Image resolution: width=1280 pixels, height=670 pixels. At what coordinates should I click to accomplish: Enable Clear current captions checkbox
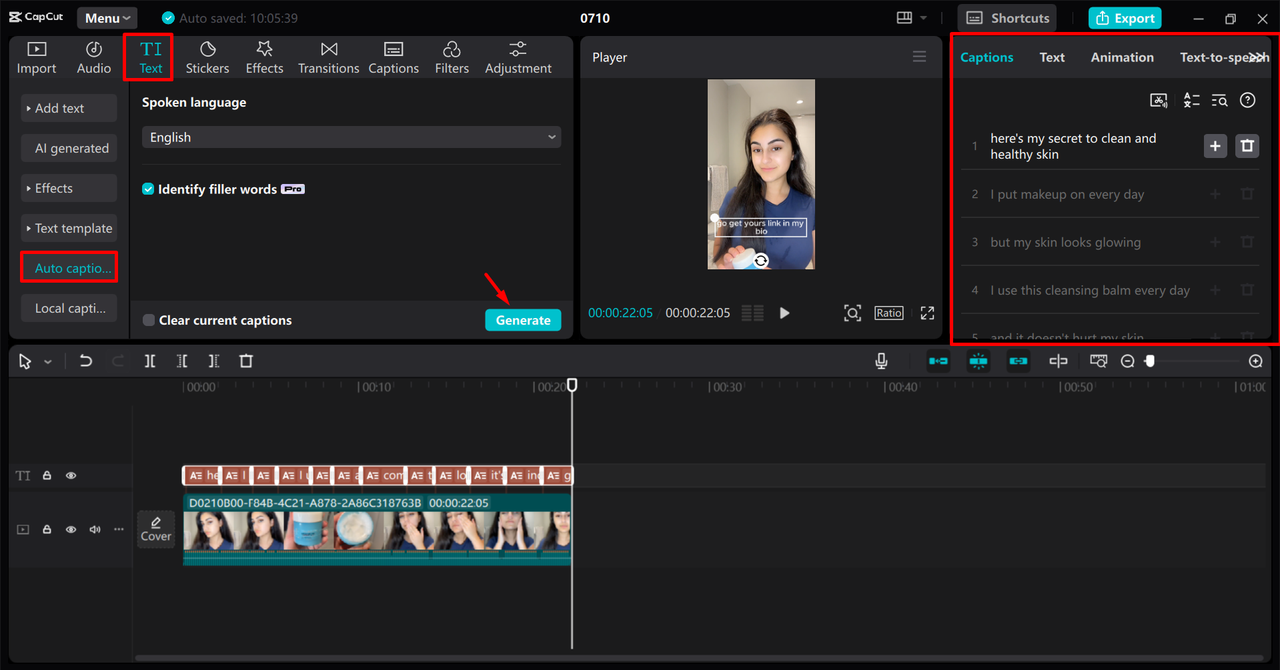(148, 320)
